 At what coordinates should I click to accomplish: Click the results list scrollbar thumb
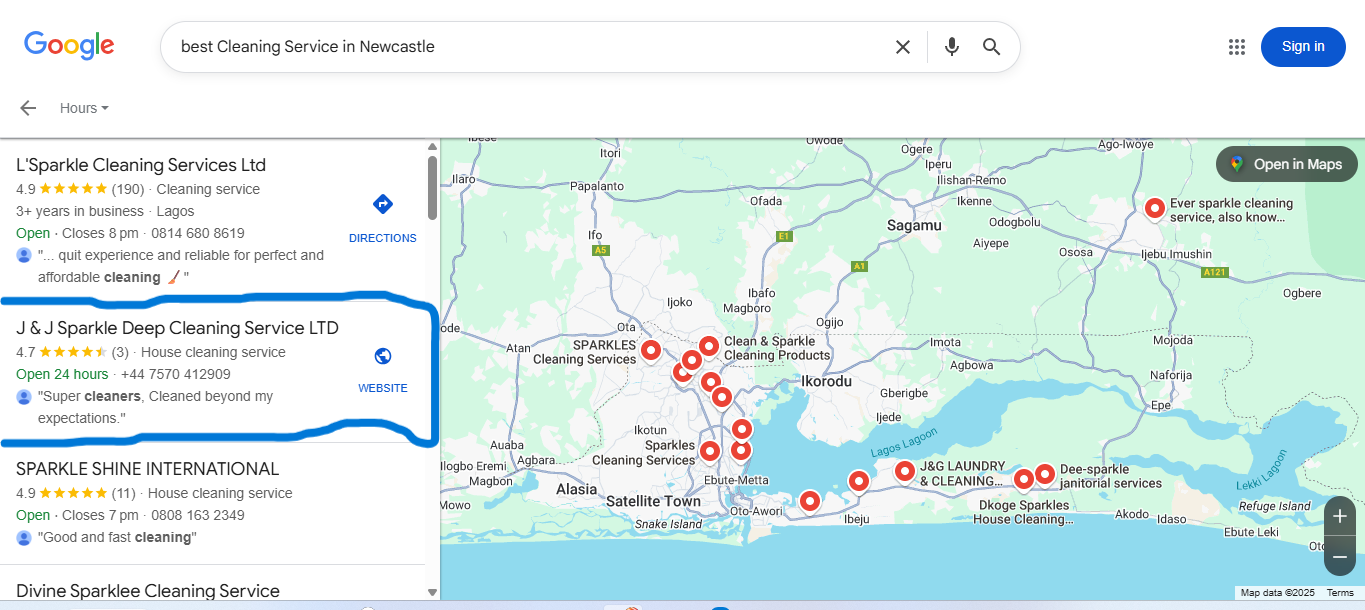point(432,187)
